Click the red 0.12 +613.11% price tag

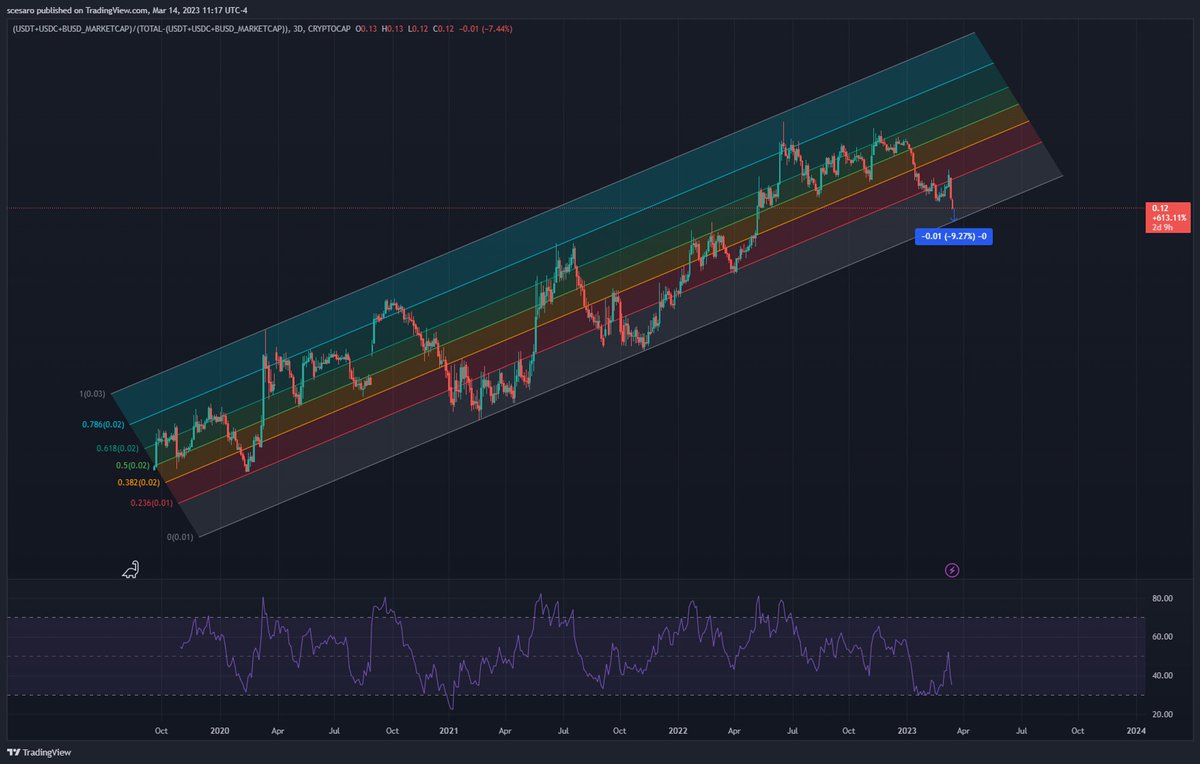click(1166, 217)
